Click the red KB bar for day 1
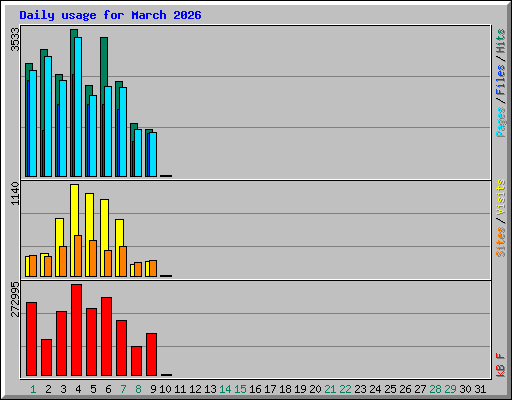 pyautogui.click(x=31, y=339)
